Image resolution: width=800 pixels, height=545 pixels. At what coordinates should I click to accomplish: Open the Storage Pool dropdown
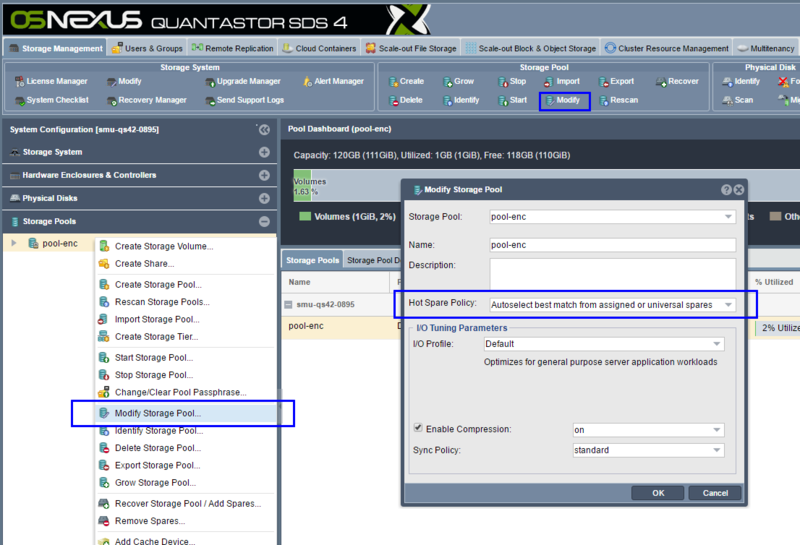point(728,217)
